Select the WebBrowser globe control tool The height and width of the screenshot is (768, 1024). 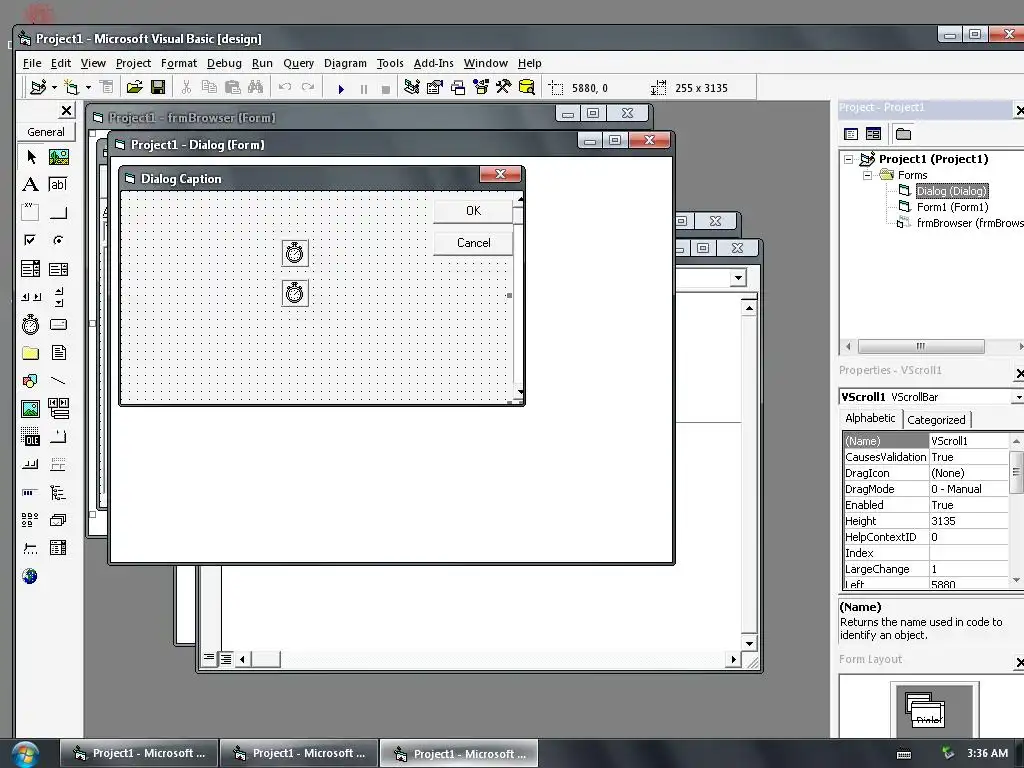tap(30, 576)
